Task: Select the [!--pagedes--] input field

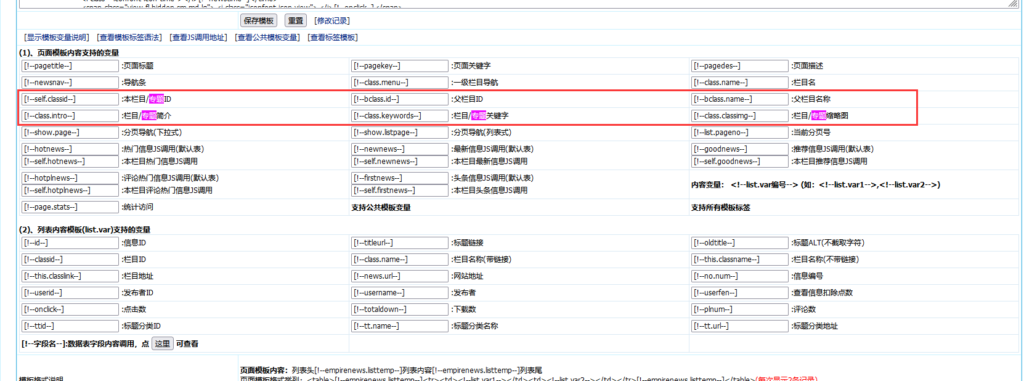Action: [x=741, y=65]
